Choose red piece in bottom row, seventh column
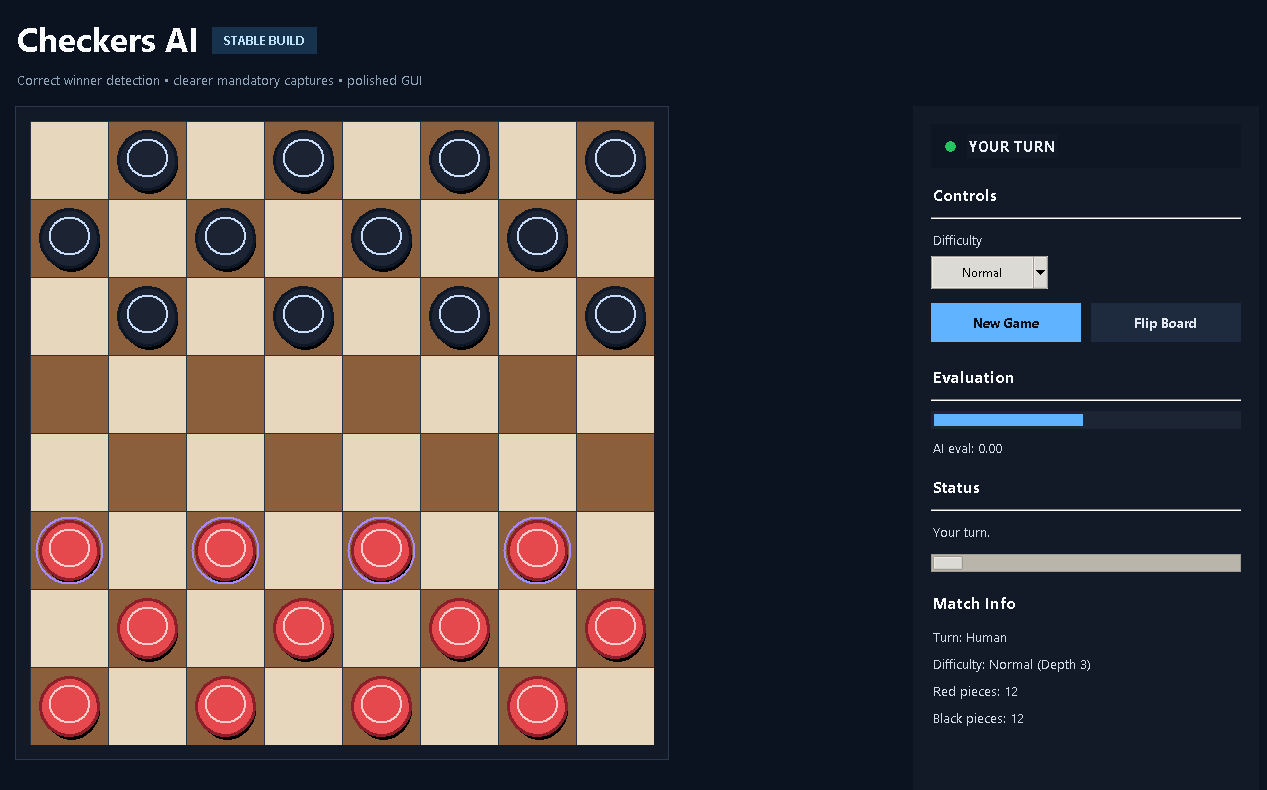This screenshot has height=790, width=1267. click(538, 706)
